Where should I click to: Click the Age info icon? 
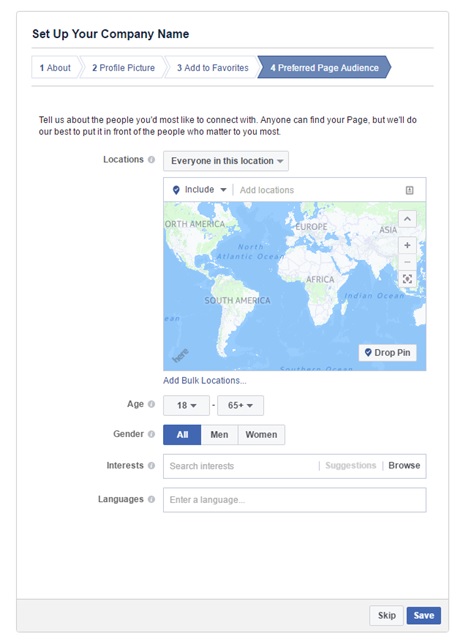click(151, 404)
